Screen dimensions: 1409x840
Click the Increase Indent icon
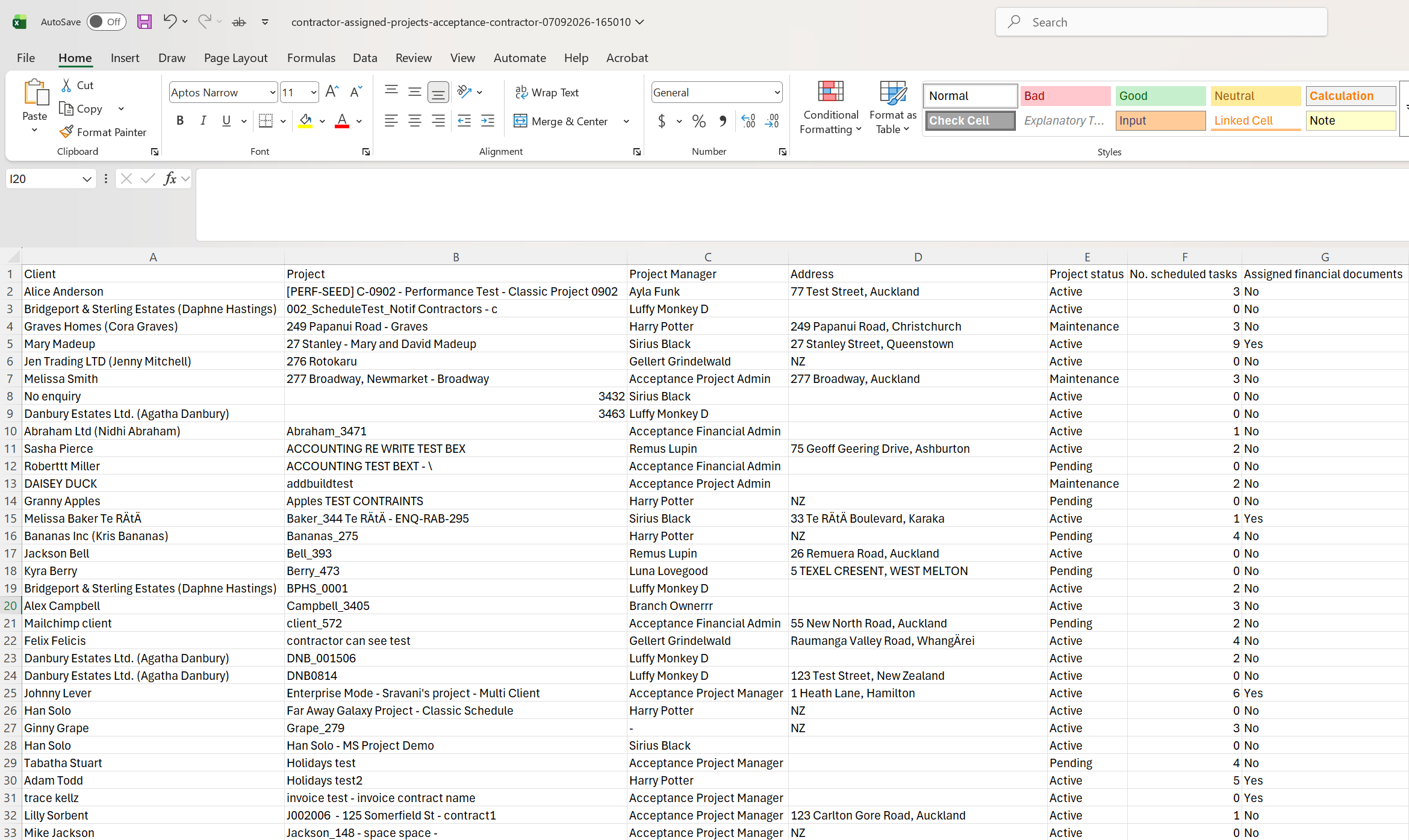(488, 121)
